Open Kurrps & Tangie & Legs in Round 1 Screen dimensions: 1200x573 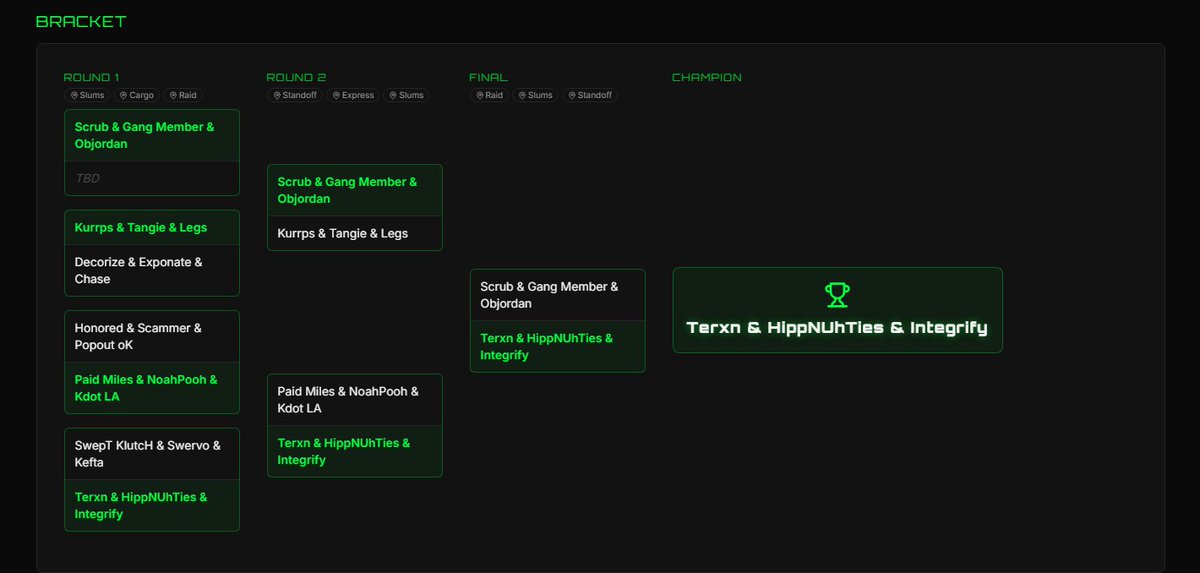pyautogui.click(x=152, y=227)
